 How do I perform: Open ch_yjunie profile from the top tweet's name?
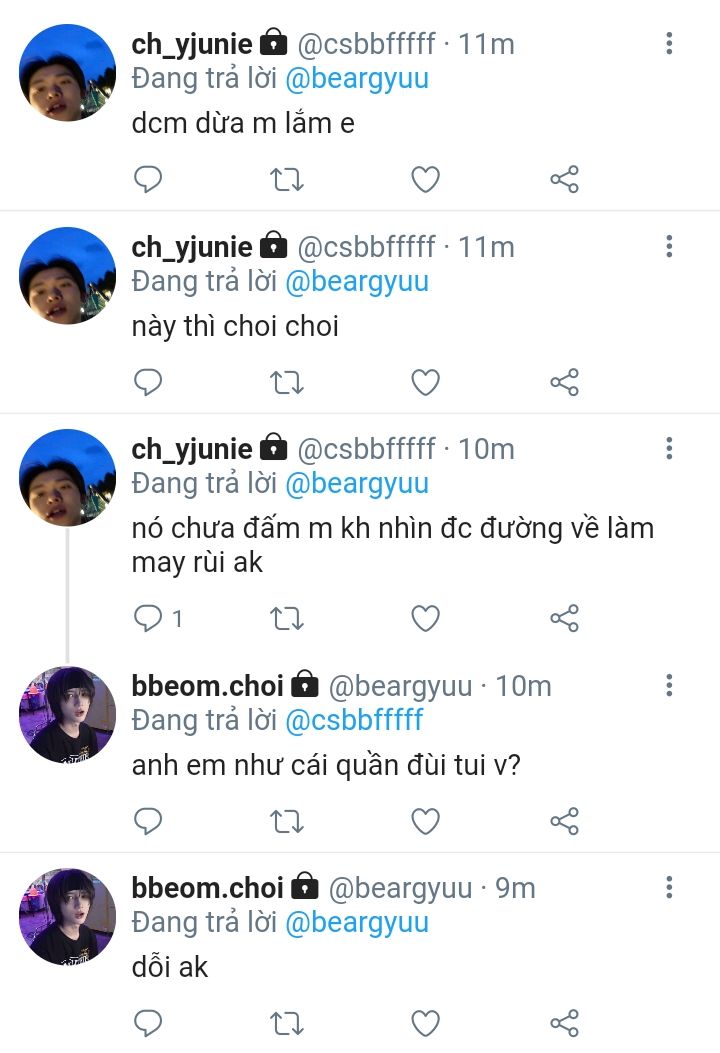coord(192,44)
